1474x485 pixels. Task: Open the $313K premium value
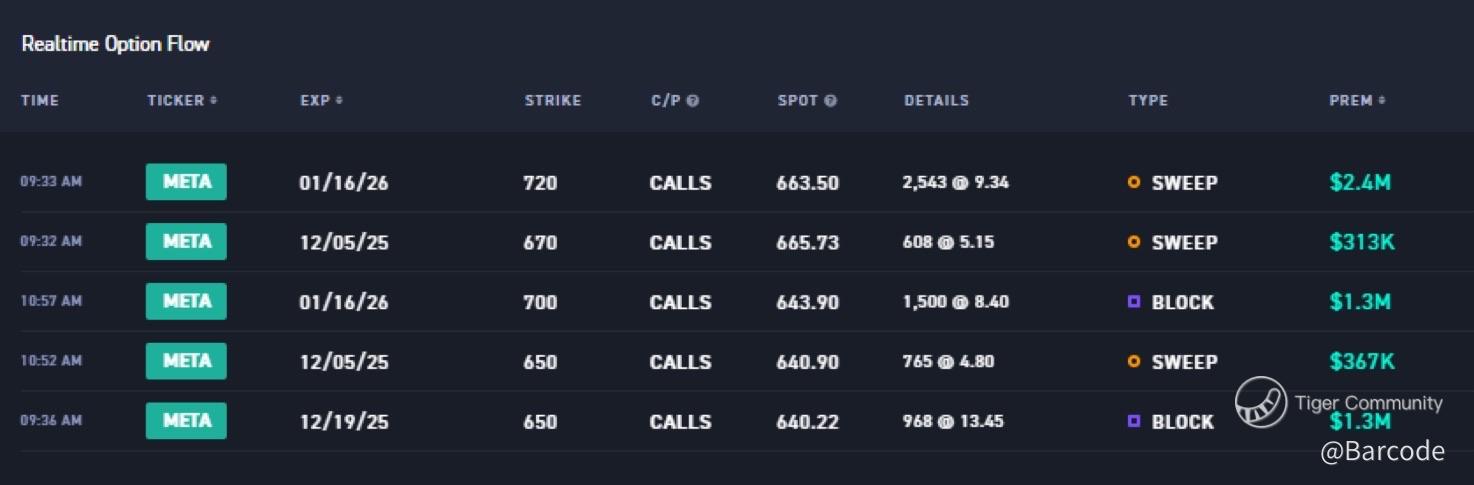pyautogui.click(x=1361, y=242)
